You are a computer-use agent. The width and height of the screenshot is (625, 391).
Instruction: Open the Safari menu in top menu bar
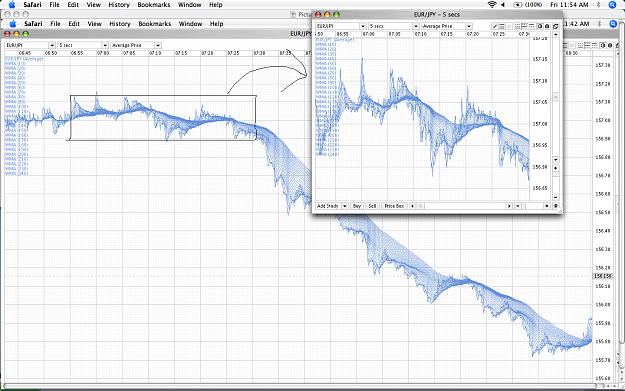[33, 5]
